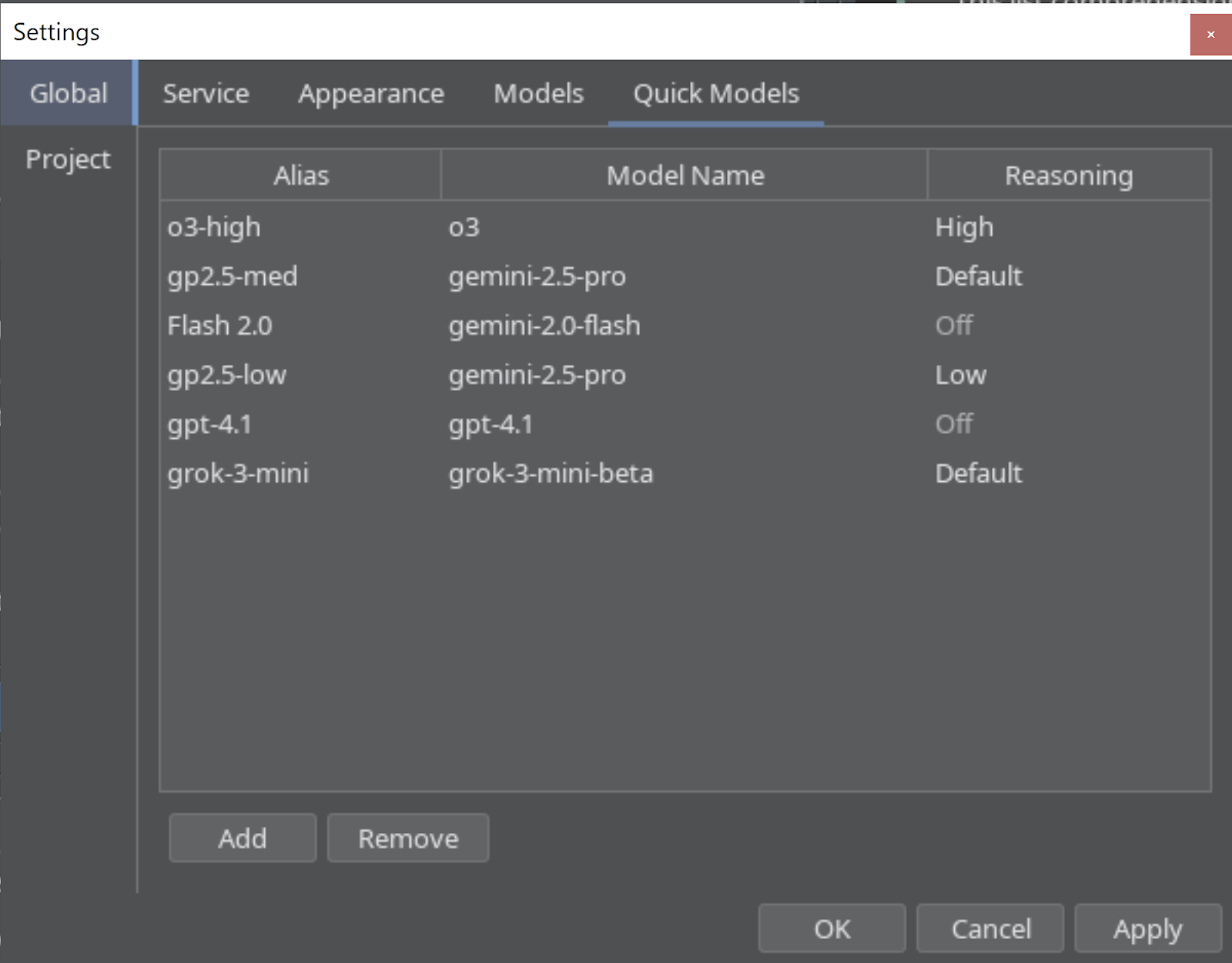The image size is (1232, 963).
Task: Cancel the Settings dialog
Action: click(x=991, y=929)
